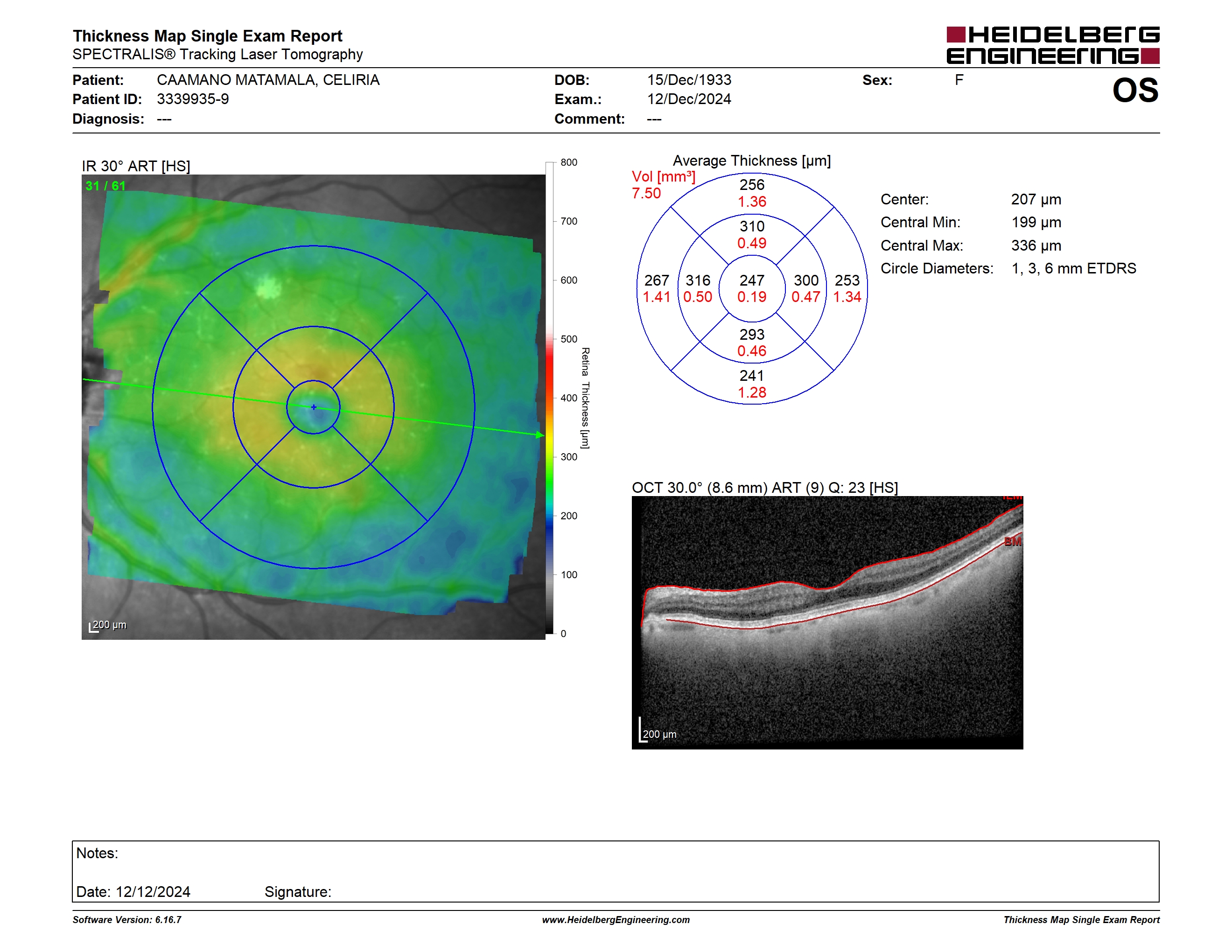Click the green '31 / 61' scan counter
1232x952 pixels.
105,186
